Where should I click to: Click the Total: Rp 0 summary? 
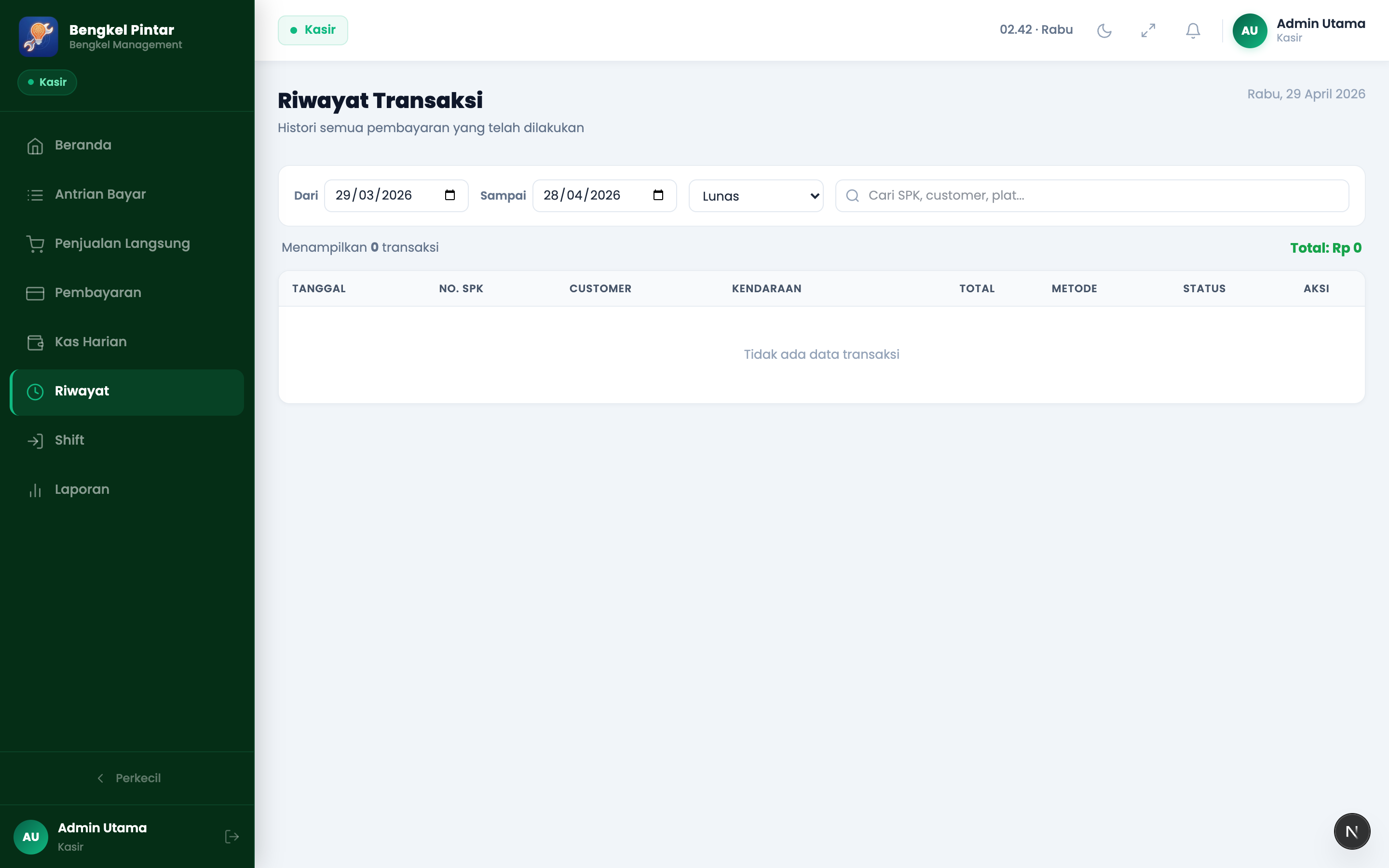[x=1325, y=248]
